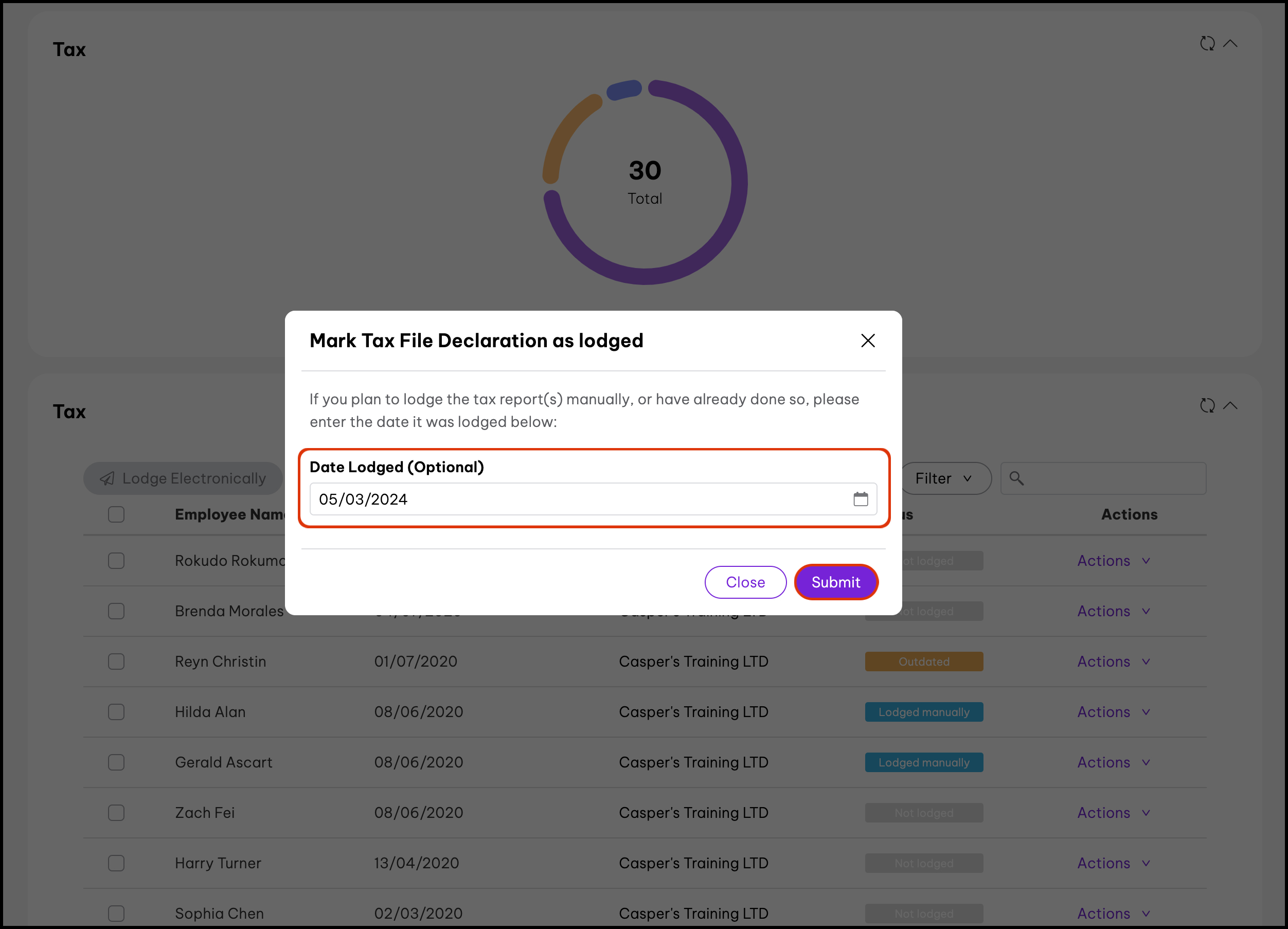Click the Lodge Electronically paper plane icon
1288x929 pixels.
point(108,479)
